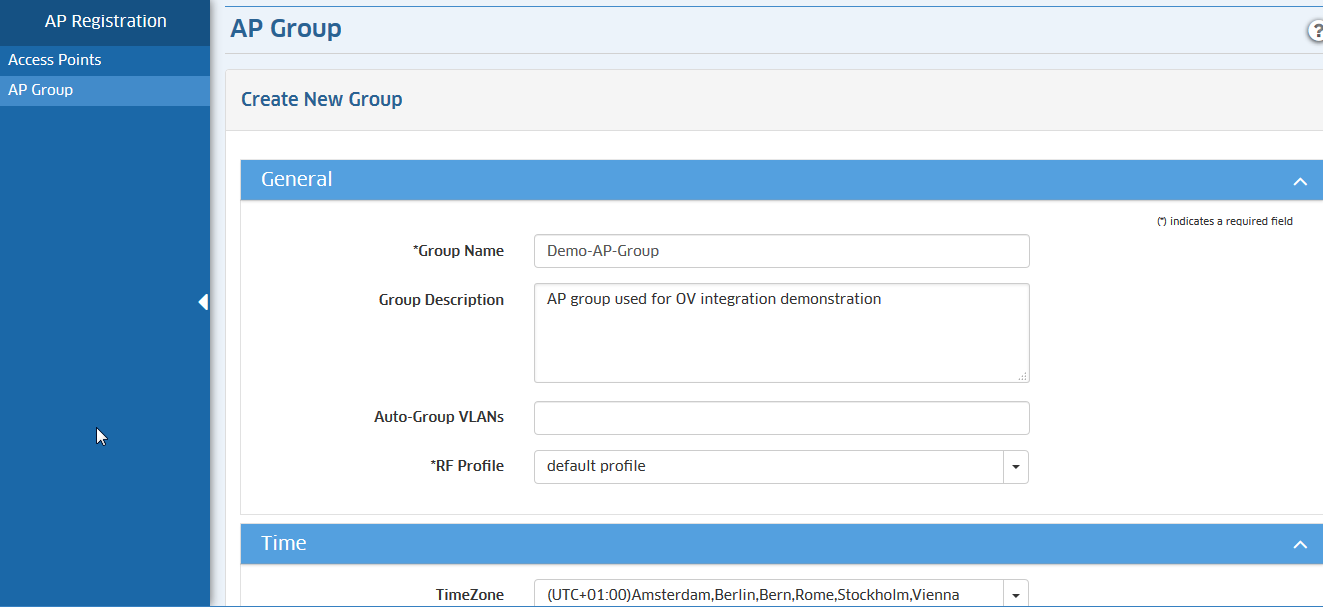Click the Time section chevron icon
This screenshot has width=1323, height=607.
tap(1299, 545)
